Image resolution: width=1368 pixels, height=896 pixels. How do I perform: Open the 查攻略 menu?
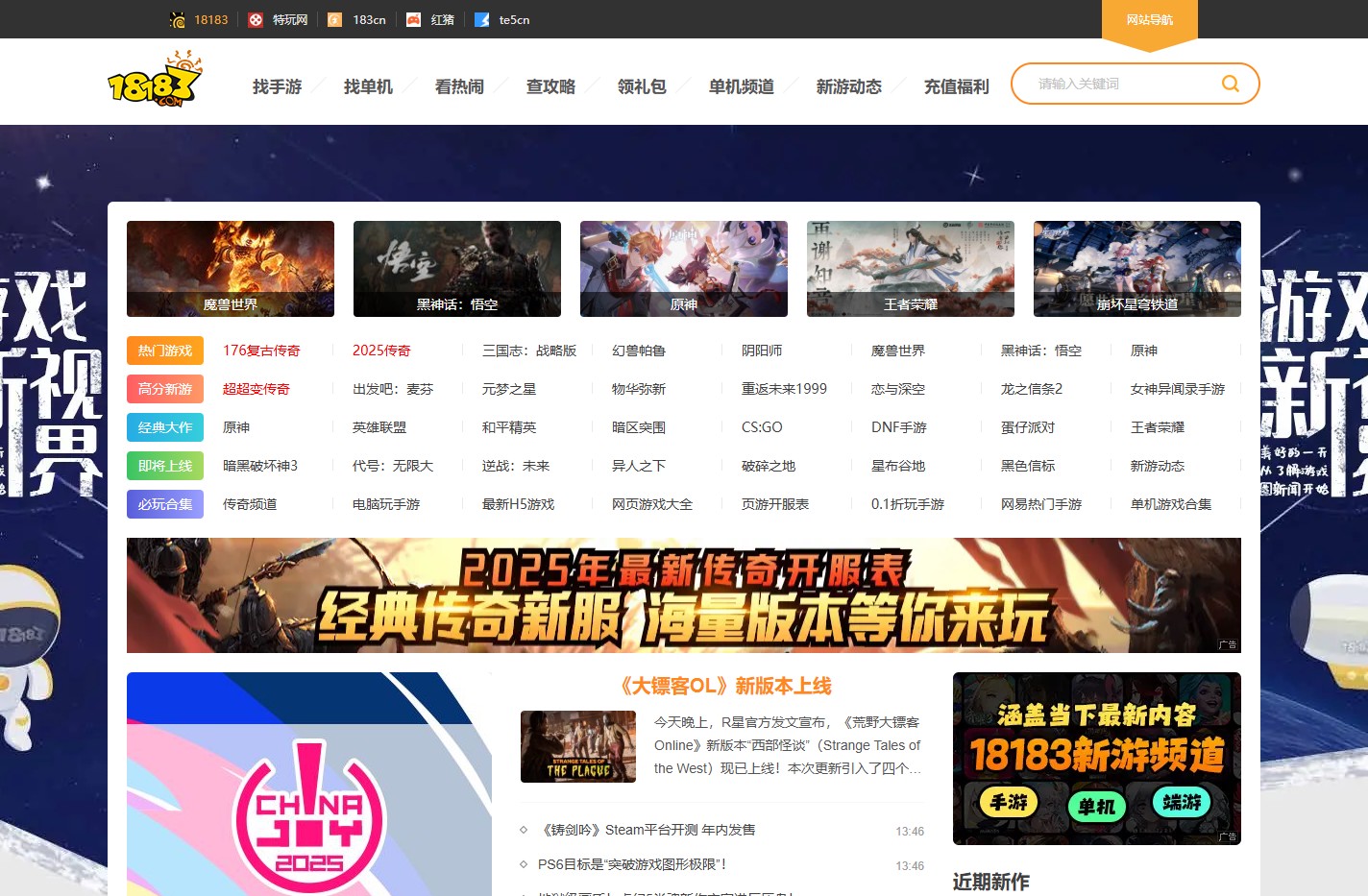click(550, 86)
